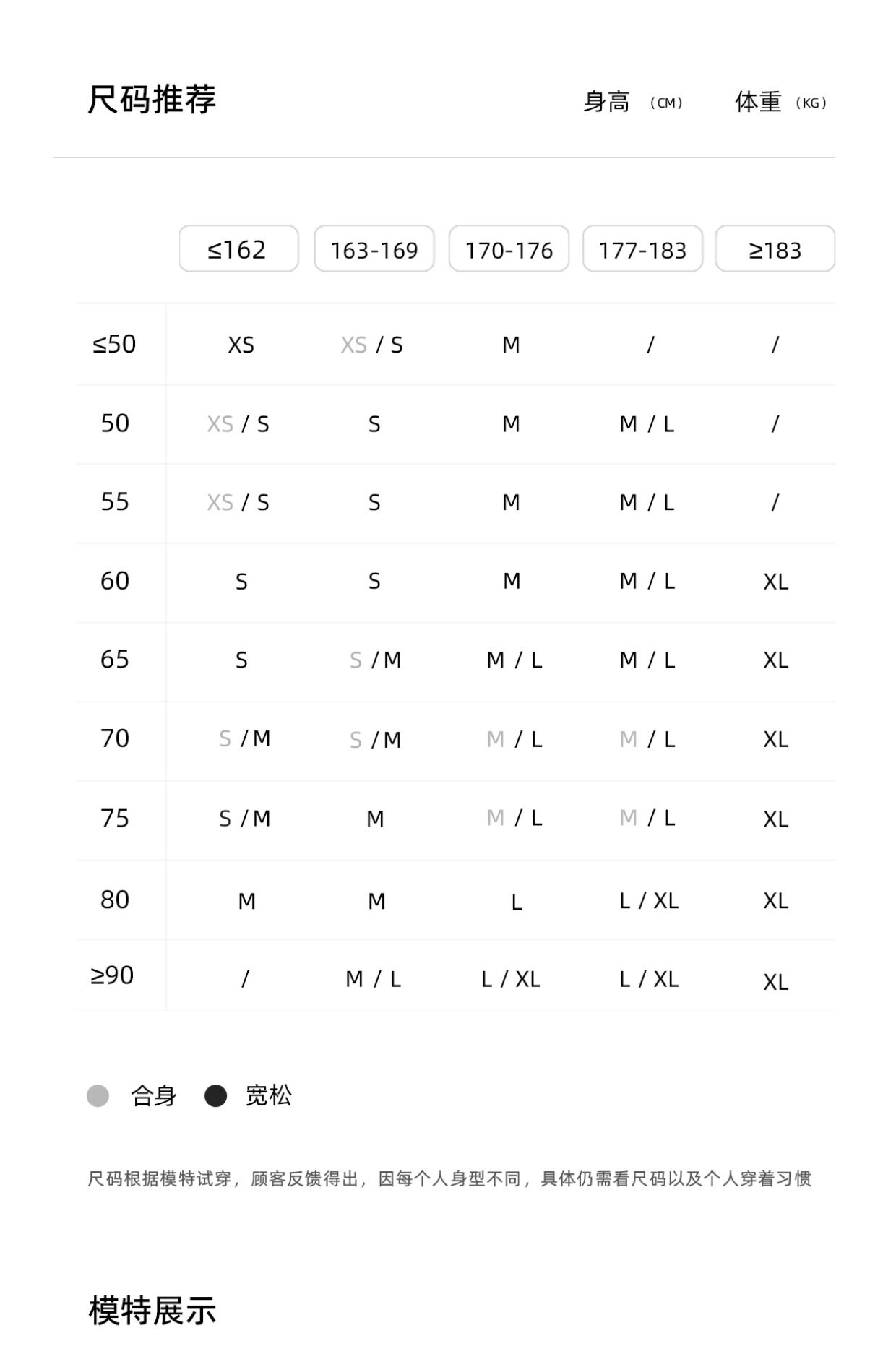
Task: Click the L cell for 80 kg, 170-176 cm
Action: [516, 902]
